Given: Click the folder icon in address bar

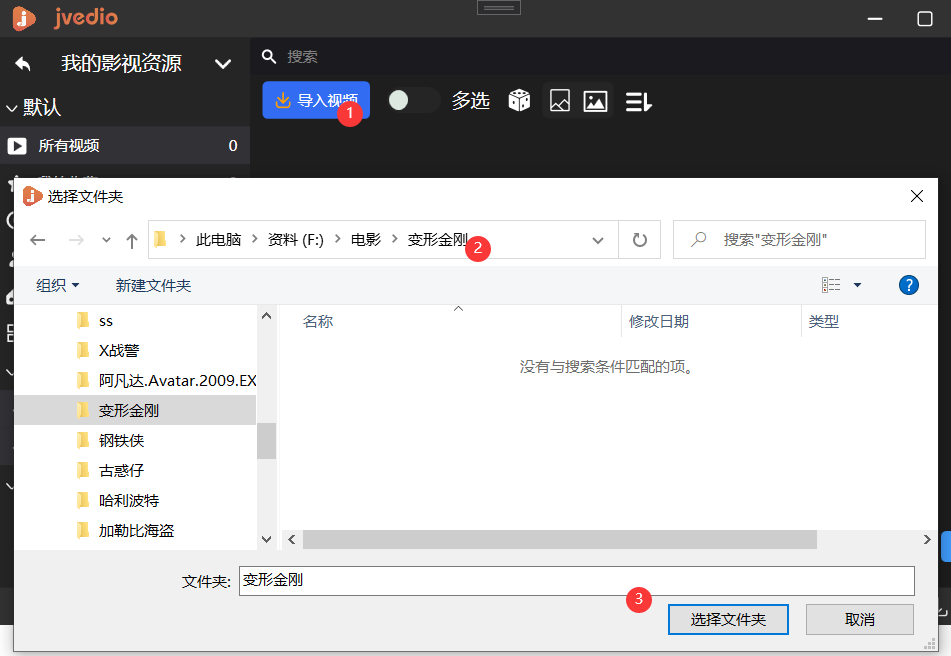Looking at the screenshot, I should [160, 239].
